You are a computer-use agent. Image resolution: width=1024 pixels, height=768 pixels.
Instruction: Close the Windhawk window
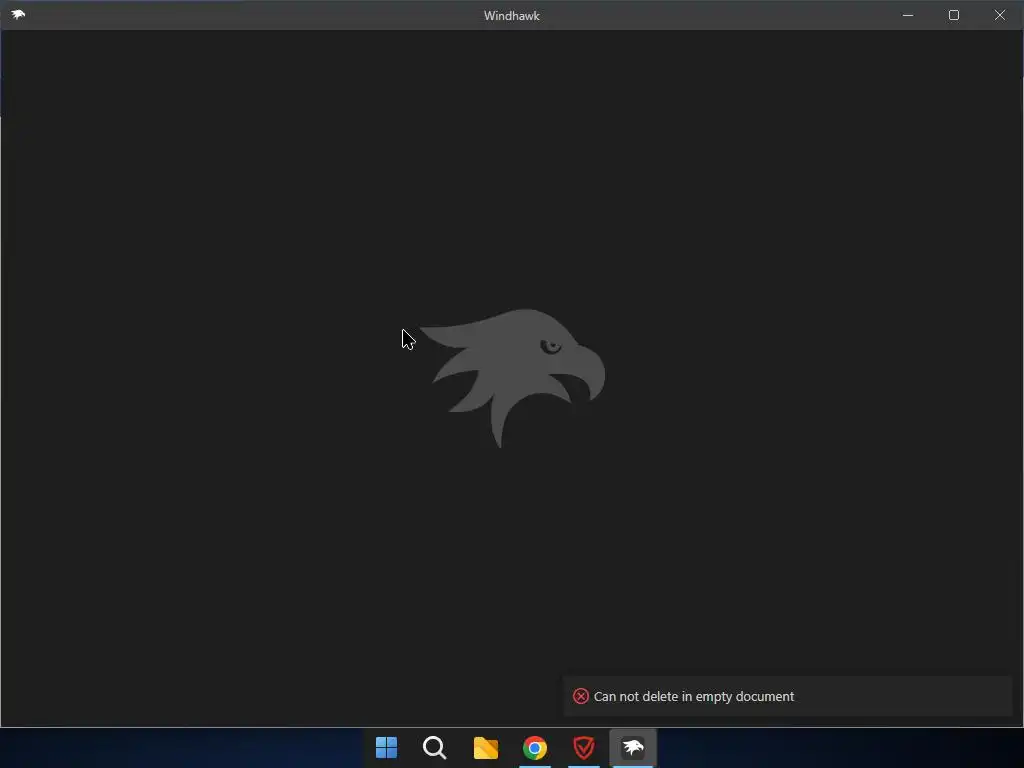pyautogui.click(x=1000, y=15)
